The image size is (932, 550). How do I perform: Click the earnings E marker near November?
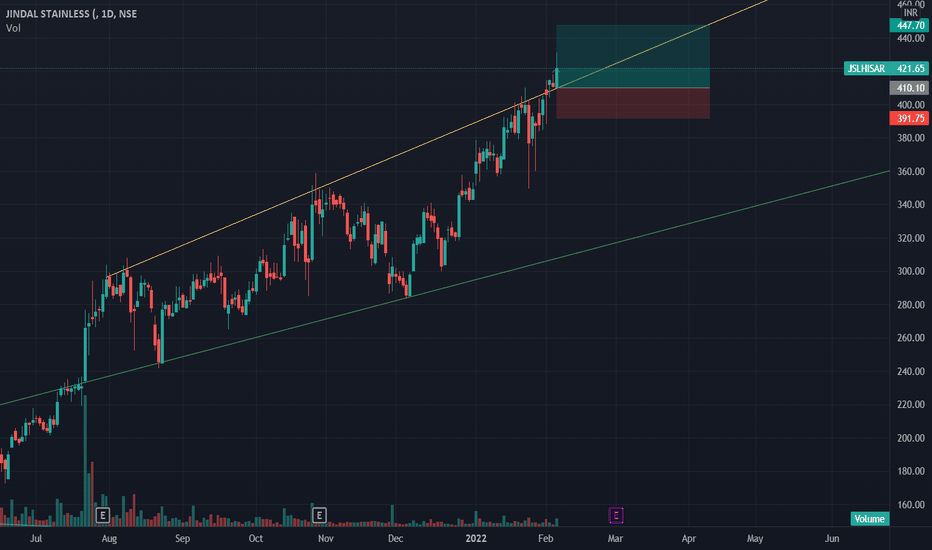[x=319, y=515]
